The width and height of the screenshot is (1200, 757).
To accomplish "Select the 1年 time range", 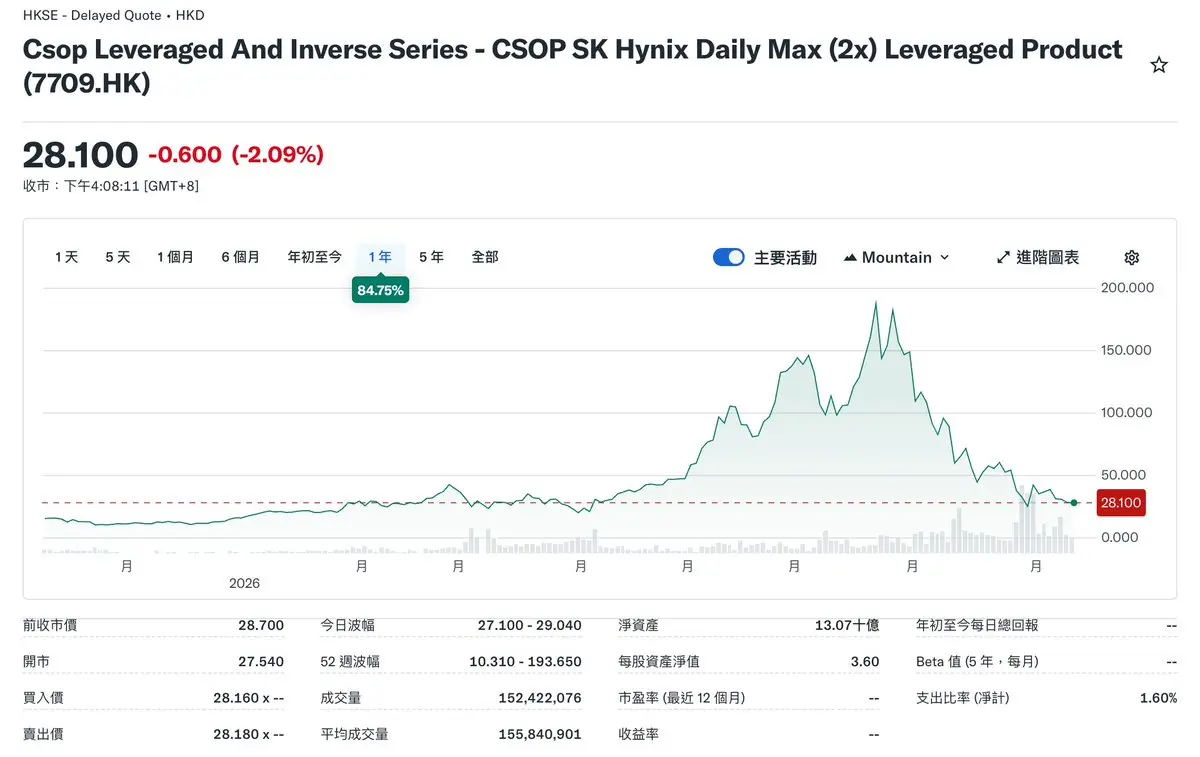I will [380, 257].
